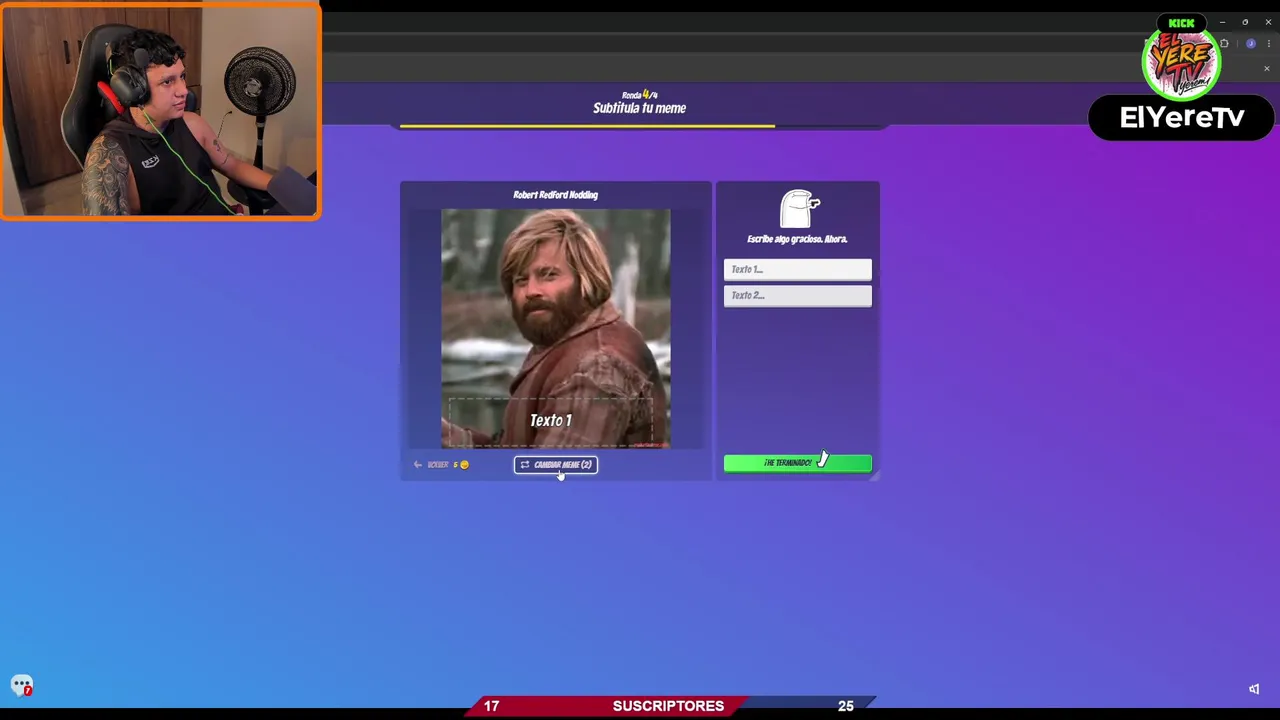Click the Ronda 4/4 round indicator
The image size is (1280, 720).
click(x=639, y=95)
